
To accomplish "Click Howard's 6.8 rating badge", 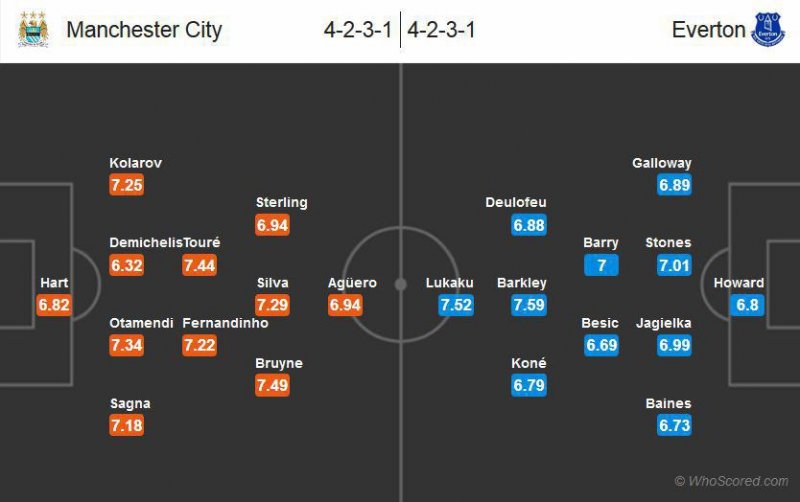I will [x=746, y=305].
